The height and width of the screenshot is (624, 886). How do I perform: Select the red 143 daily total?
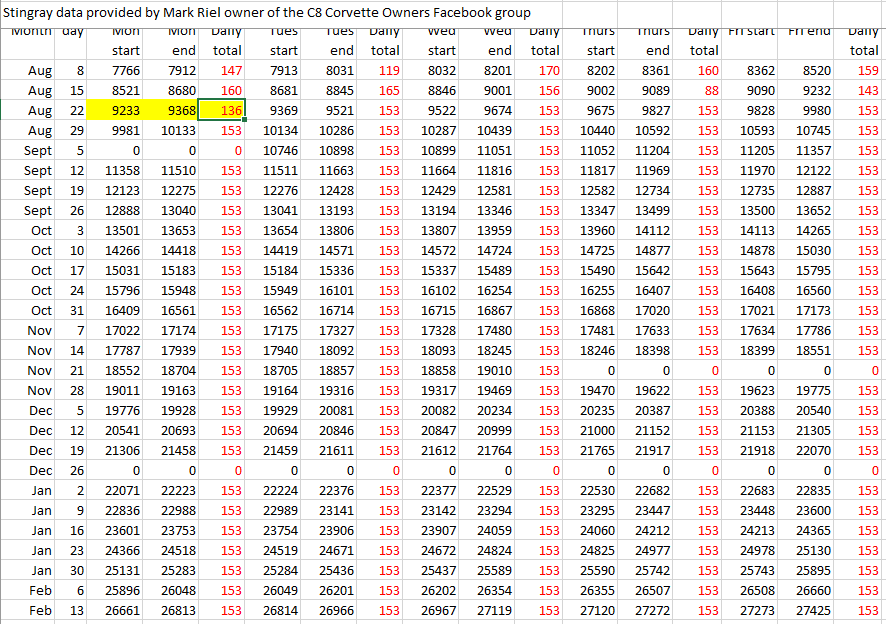tap(867, 90)
